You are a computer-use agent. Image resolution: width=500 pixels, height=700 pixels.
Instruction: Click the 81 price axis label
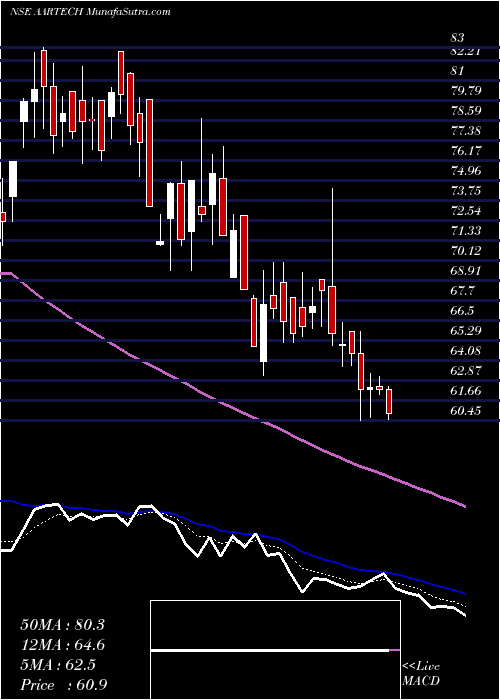(x=458, y=71)
